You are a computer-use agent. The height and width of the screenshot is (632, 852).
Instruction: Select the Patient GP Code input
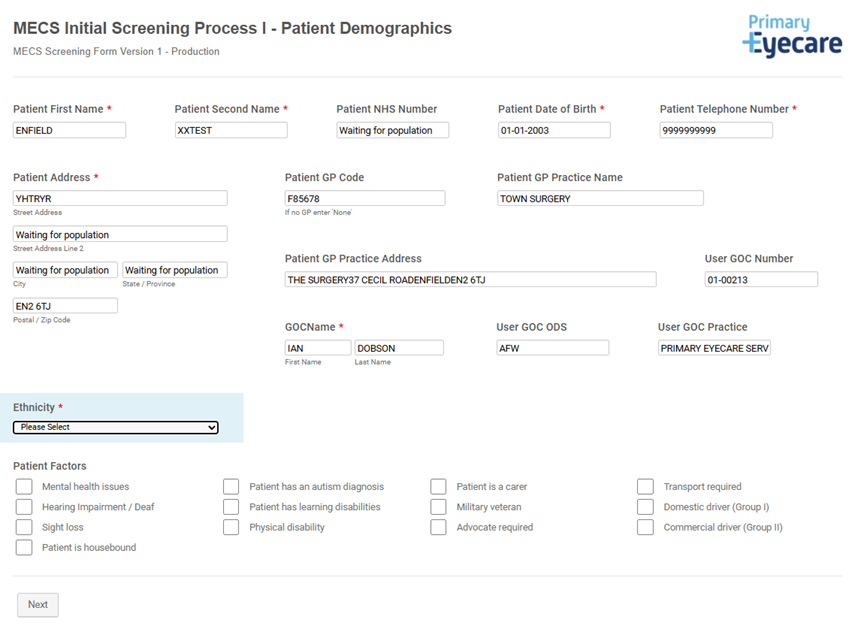click(365, 198)
